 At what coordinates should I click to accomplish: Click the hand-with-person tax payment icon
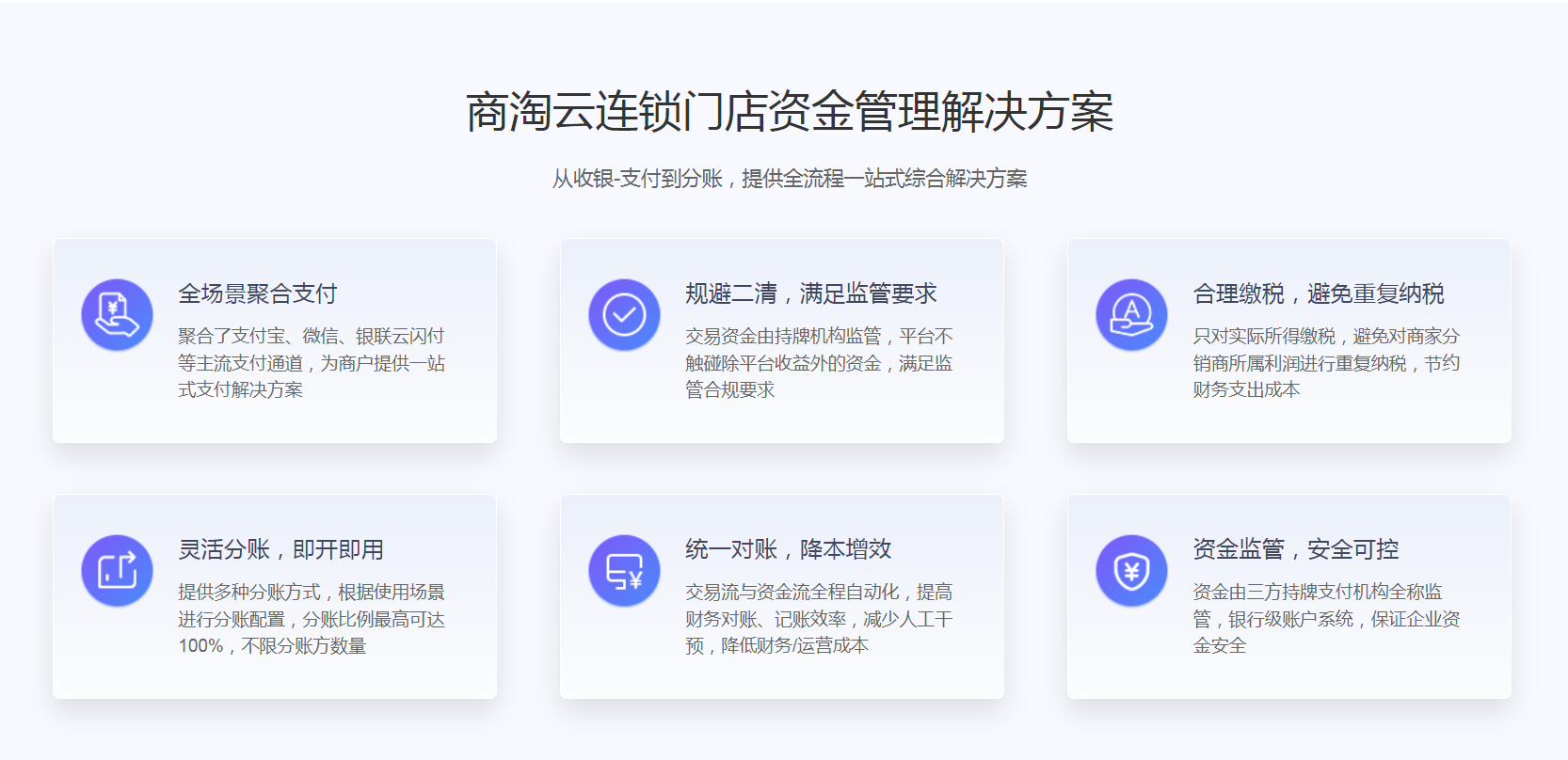point(1131,315)
